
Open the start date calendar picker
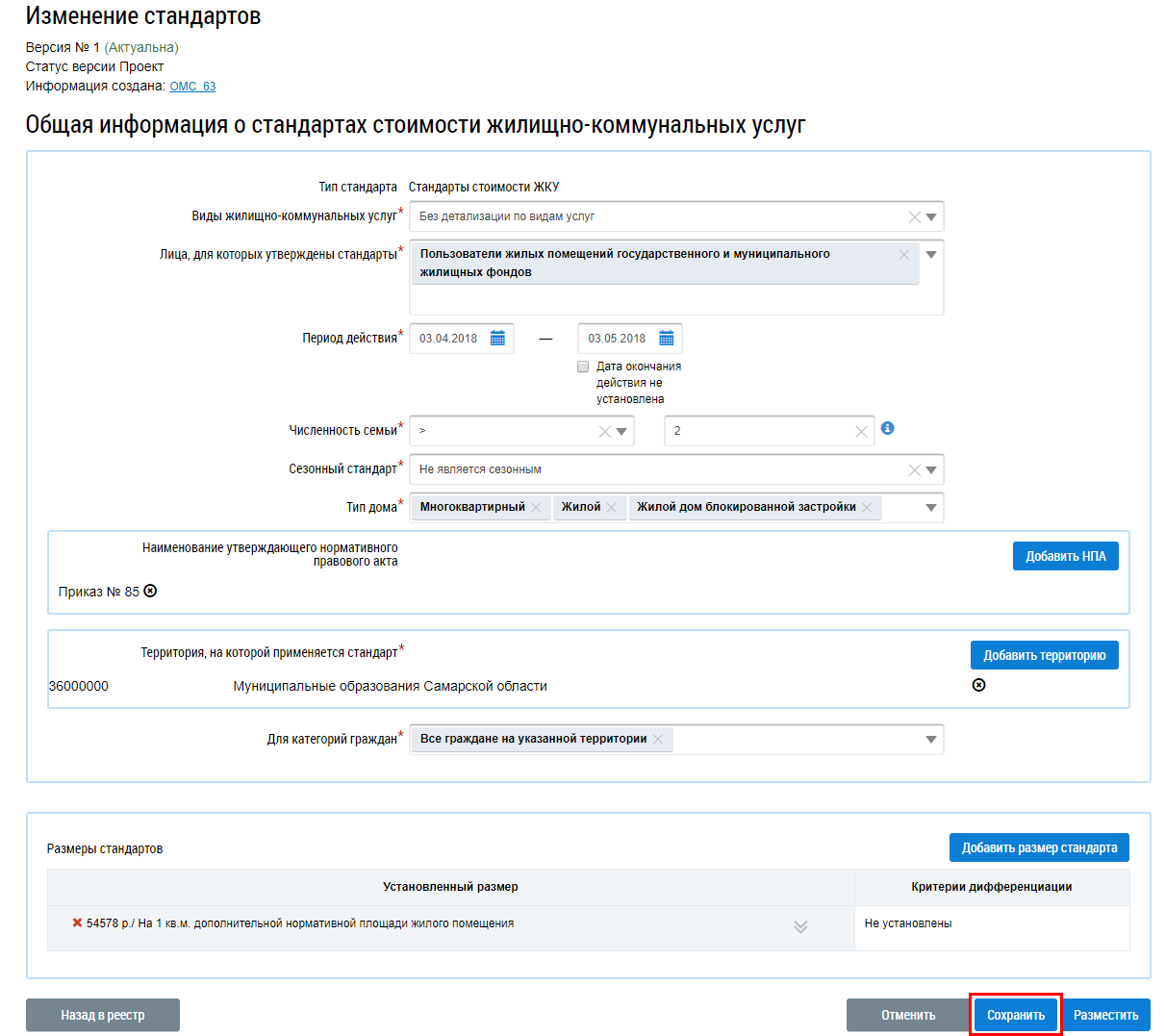pyautogui.click(x=497, y=339)
